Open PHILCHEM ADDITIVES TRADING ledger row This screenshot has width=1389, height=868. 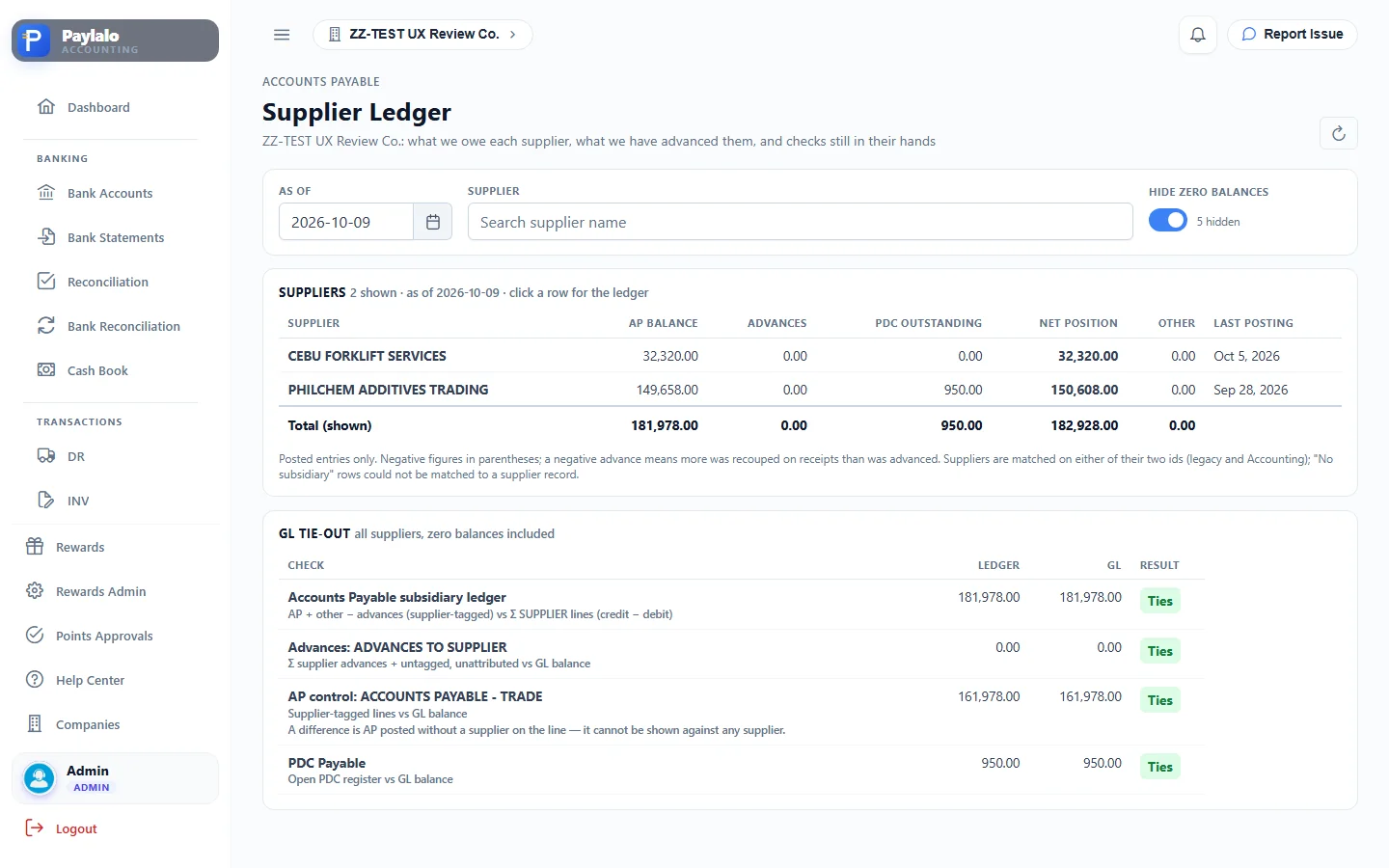tap(810, 390)
